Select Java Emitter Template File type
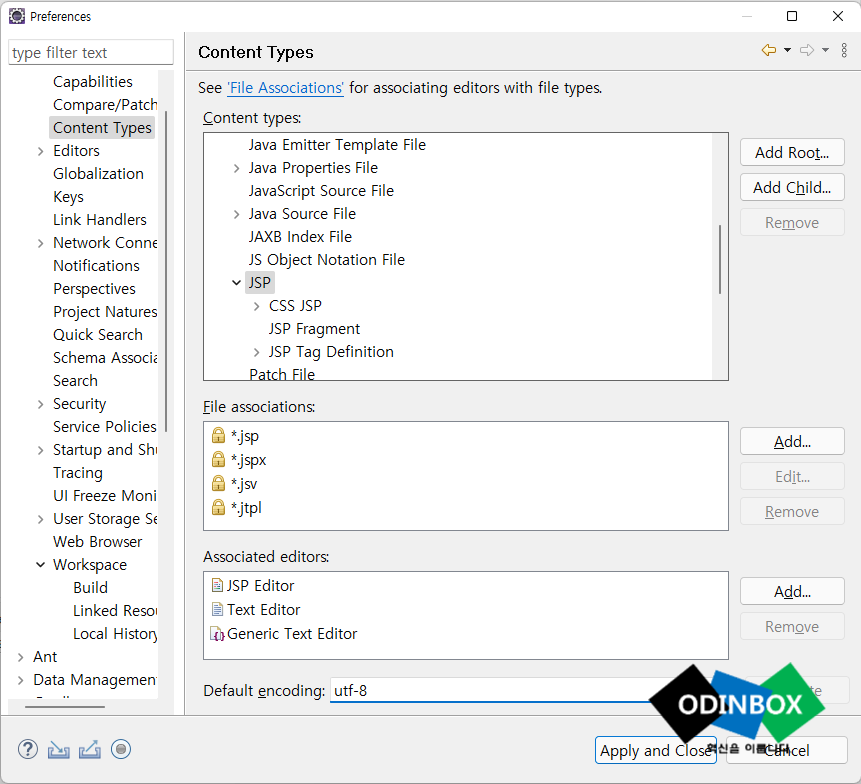 pos(337,145)
